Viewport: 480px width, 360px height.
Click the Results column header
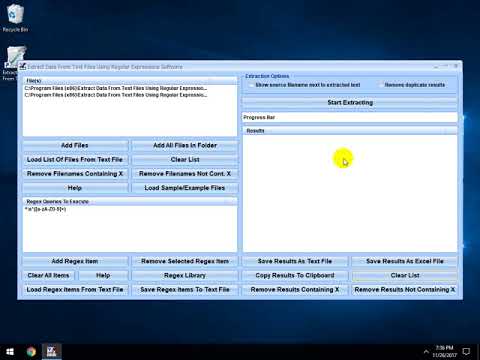pos(350,131)
